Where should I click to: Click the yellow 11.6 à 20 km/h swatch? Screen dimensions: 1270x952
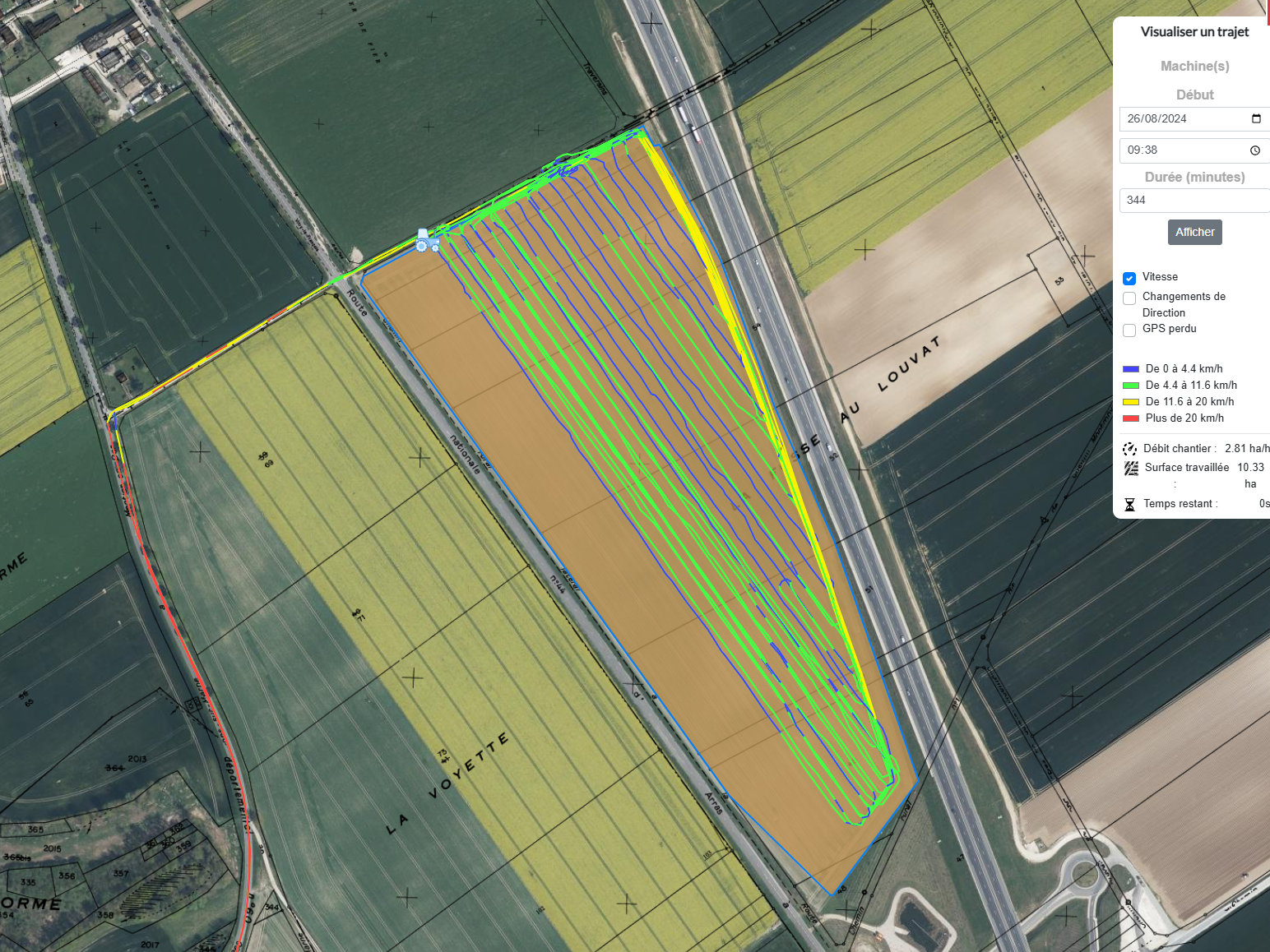tap(1130, 402)
